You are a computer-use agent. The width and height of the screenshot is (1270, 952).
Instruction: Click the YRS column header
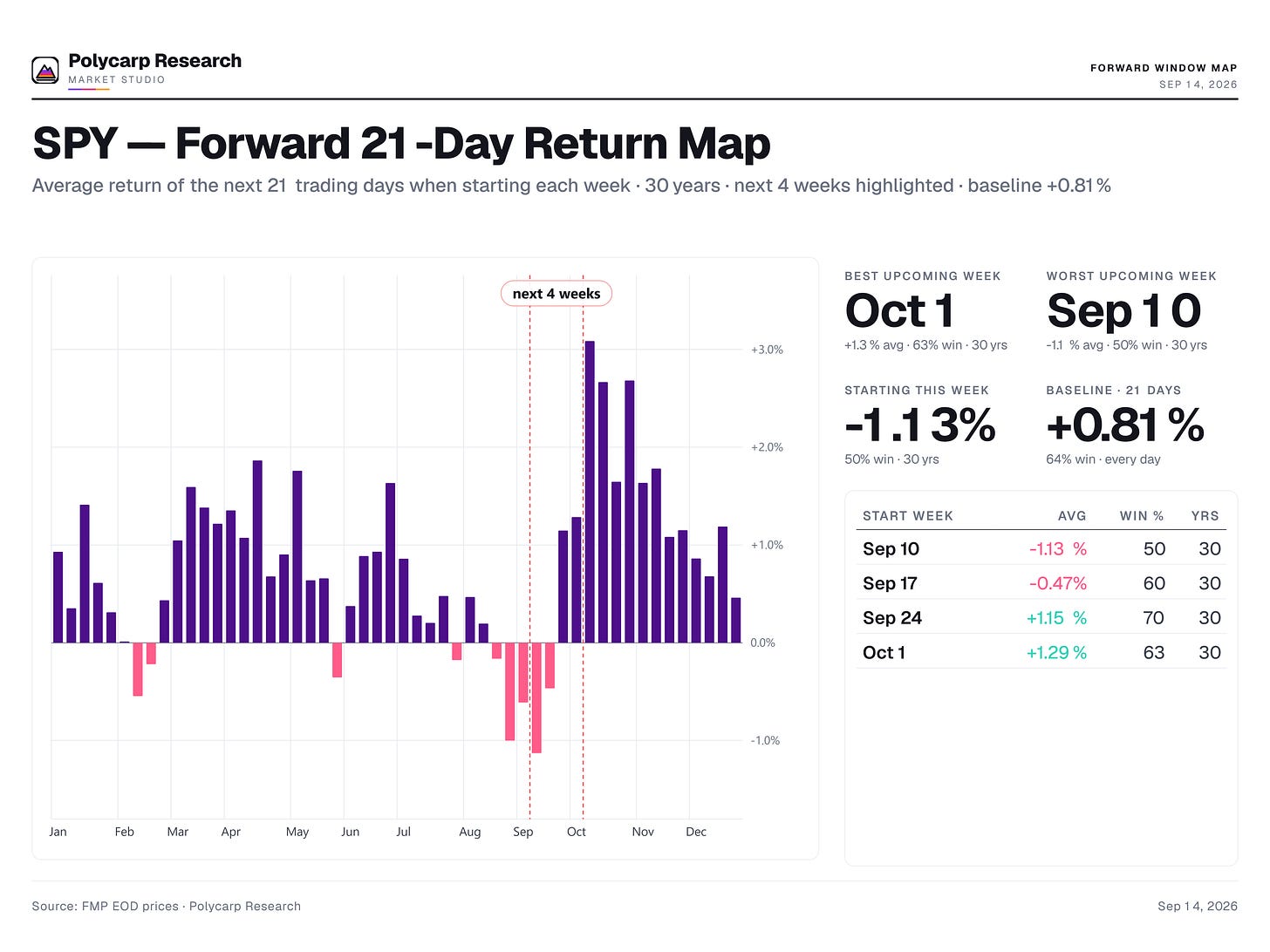coord(1205,516)
